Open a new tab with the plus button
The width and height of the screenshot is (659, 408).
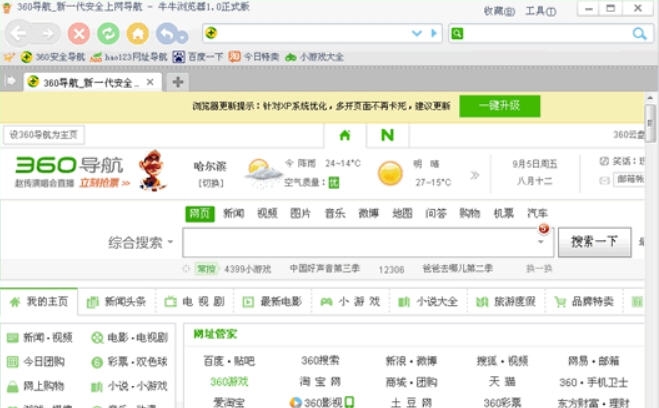(178, 82)
